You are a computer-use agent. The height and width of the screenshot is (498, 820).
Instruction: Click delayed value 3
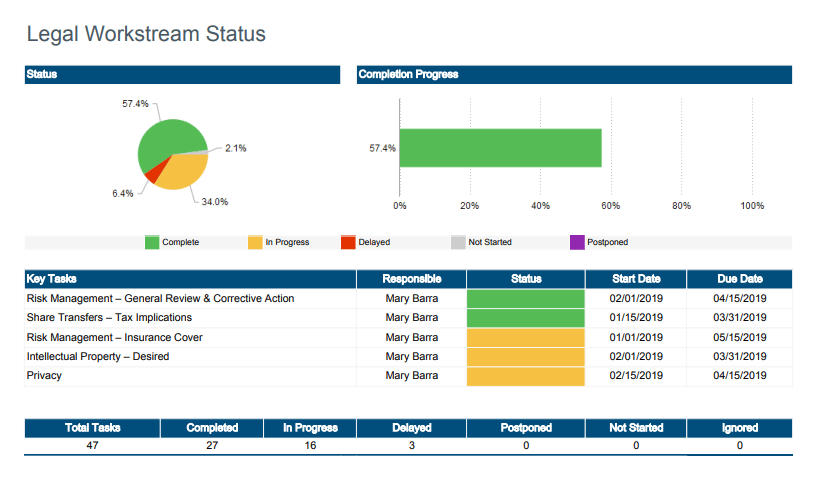tap(412, 446)
